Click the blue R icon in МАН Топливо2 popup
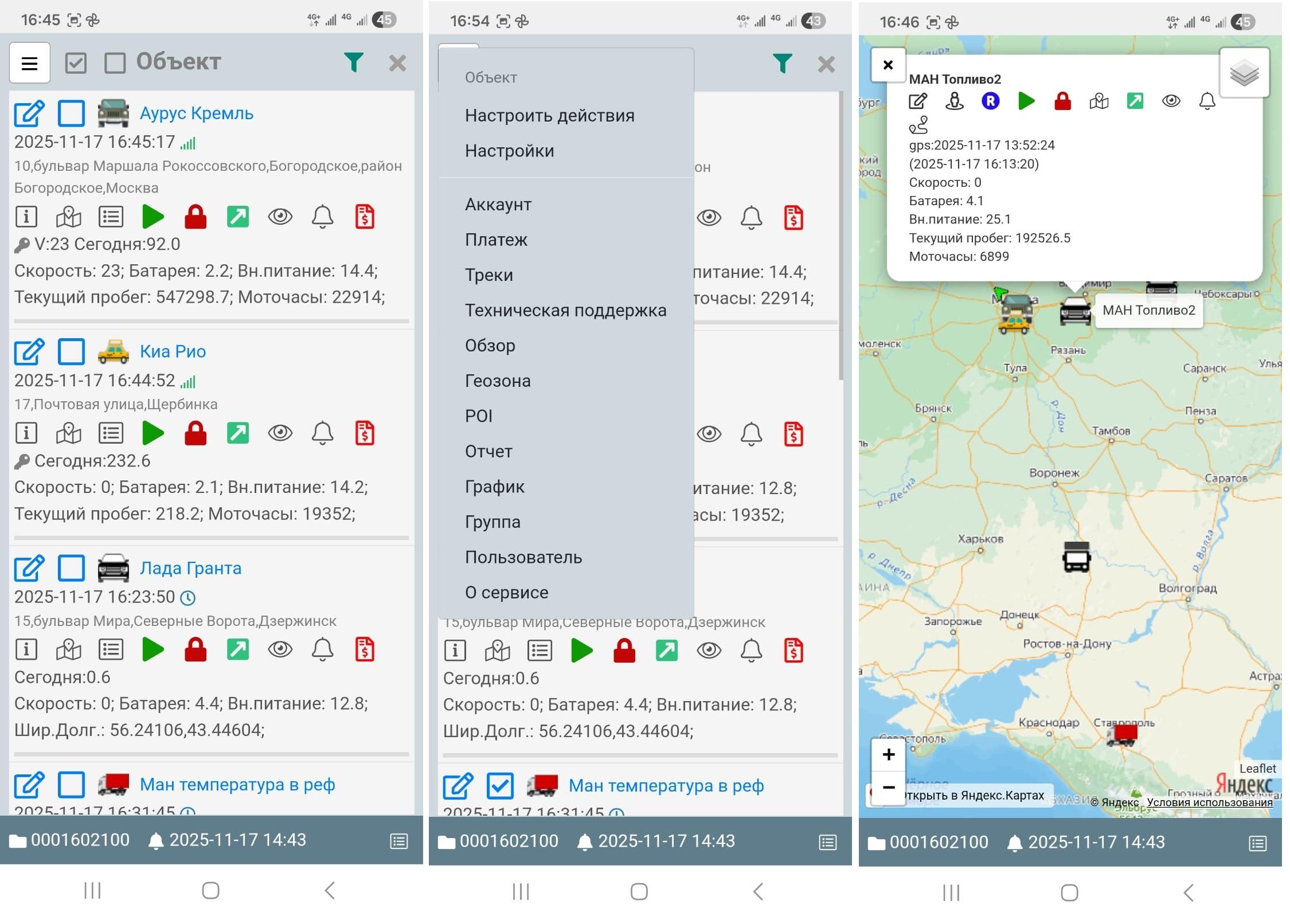Screen dimensions: 1290x924 (990, 101)
